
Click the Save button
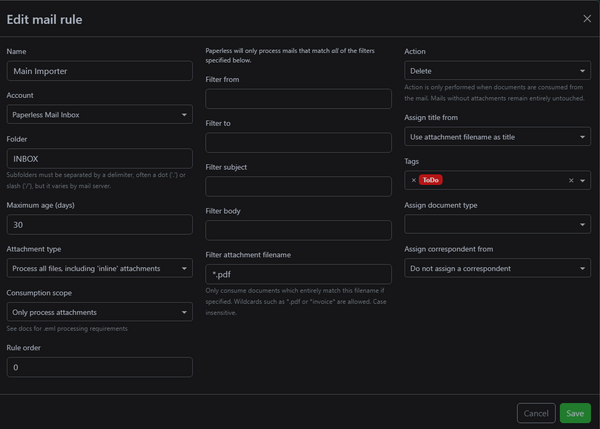[x=575, y=413]
